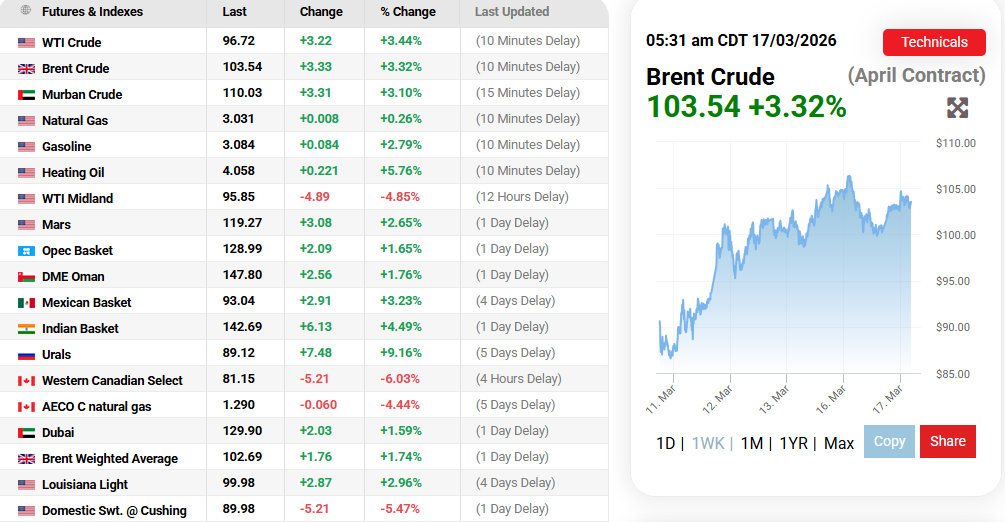
Task: Open the Domestic Swt. @ Cushing link
Action: tap(114, 511)
